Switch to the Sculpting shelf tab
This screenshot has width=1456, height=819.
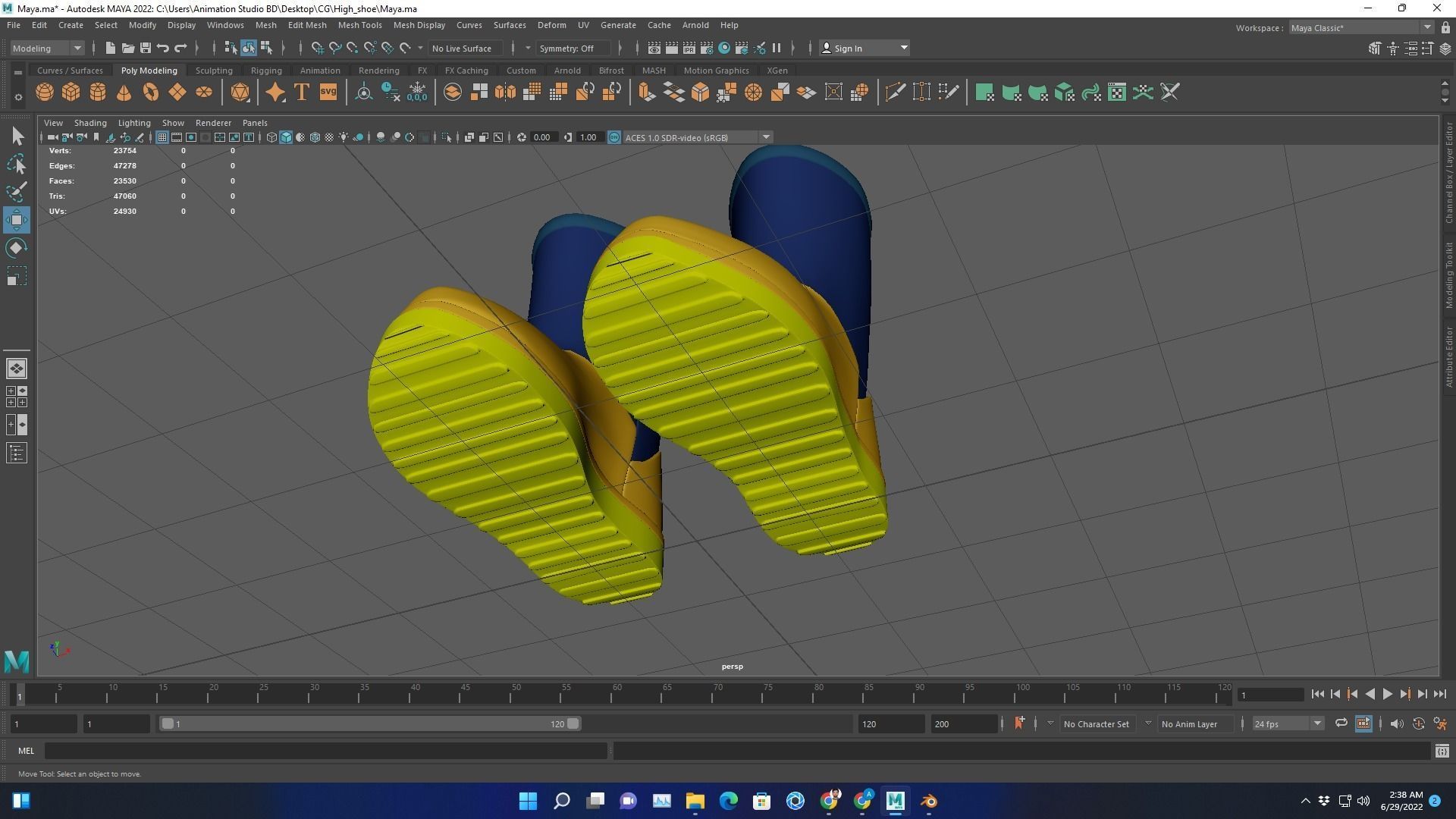[x=214, y=71]
